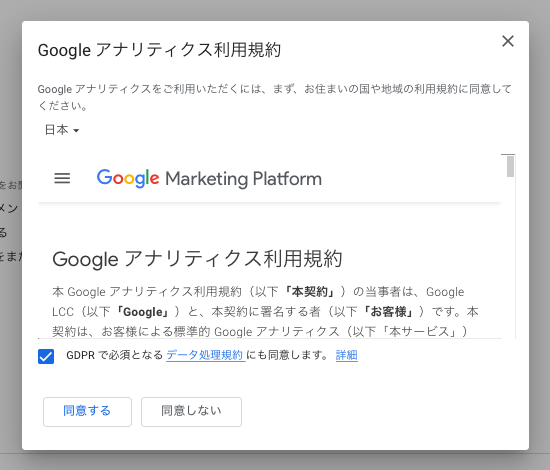Click the small arrow beside 日本

click(x=76, y=130)
